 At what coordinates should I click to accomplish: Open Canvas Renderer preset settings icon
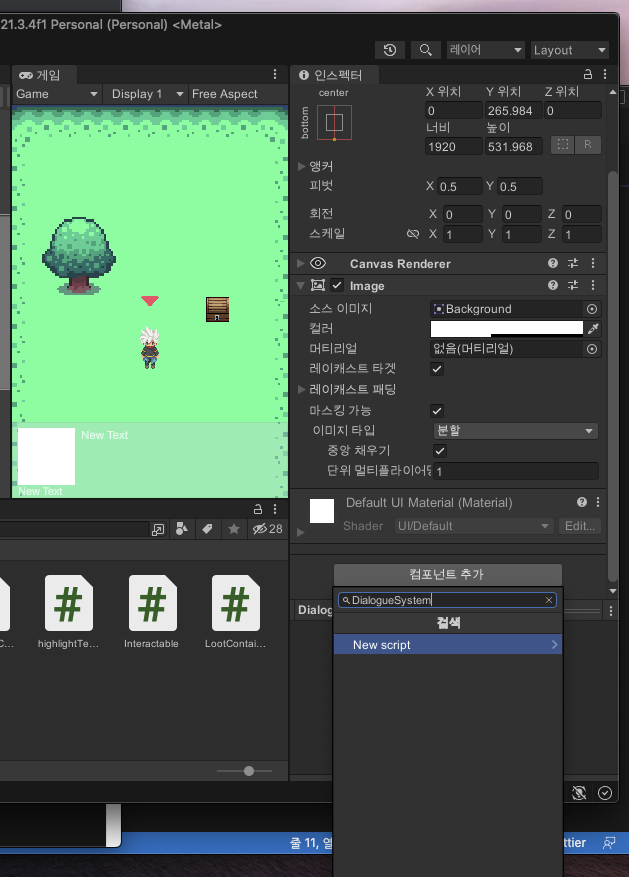coord(573,263)
